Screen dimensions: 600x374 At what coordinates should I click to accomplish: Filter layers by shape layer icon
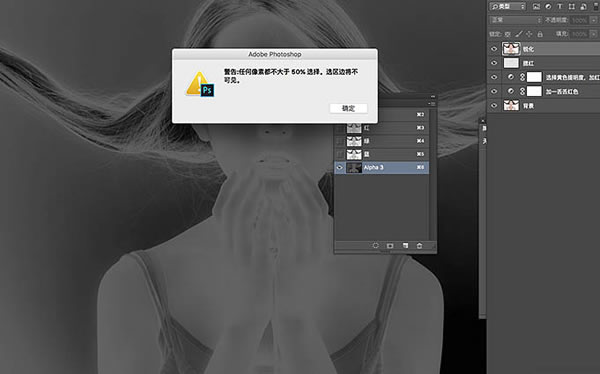[572, 7]
